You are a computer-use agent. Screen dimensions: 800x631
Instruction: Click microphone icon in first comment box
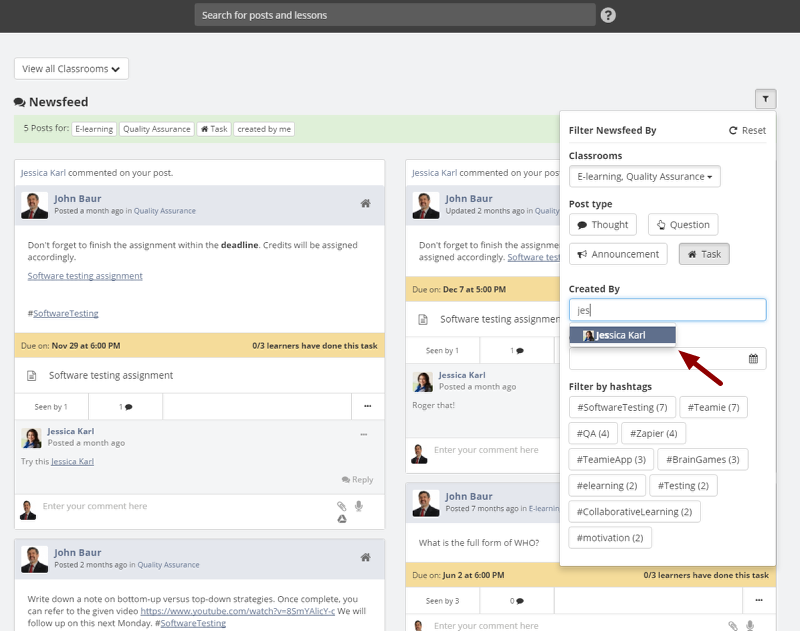tap(359, 506)
